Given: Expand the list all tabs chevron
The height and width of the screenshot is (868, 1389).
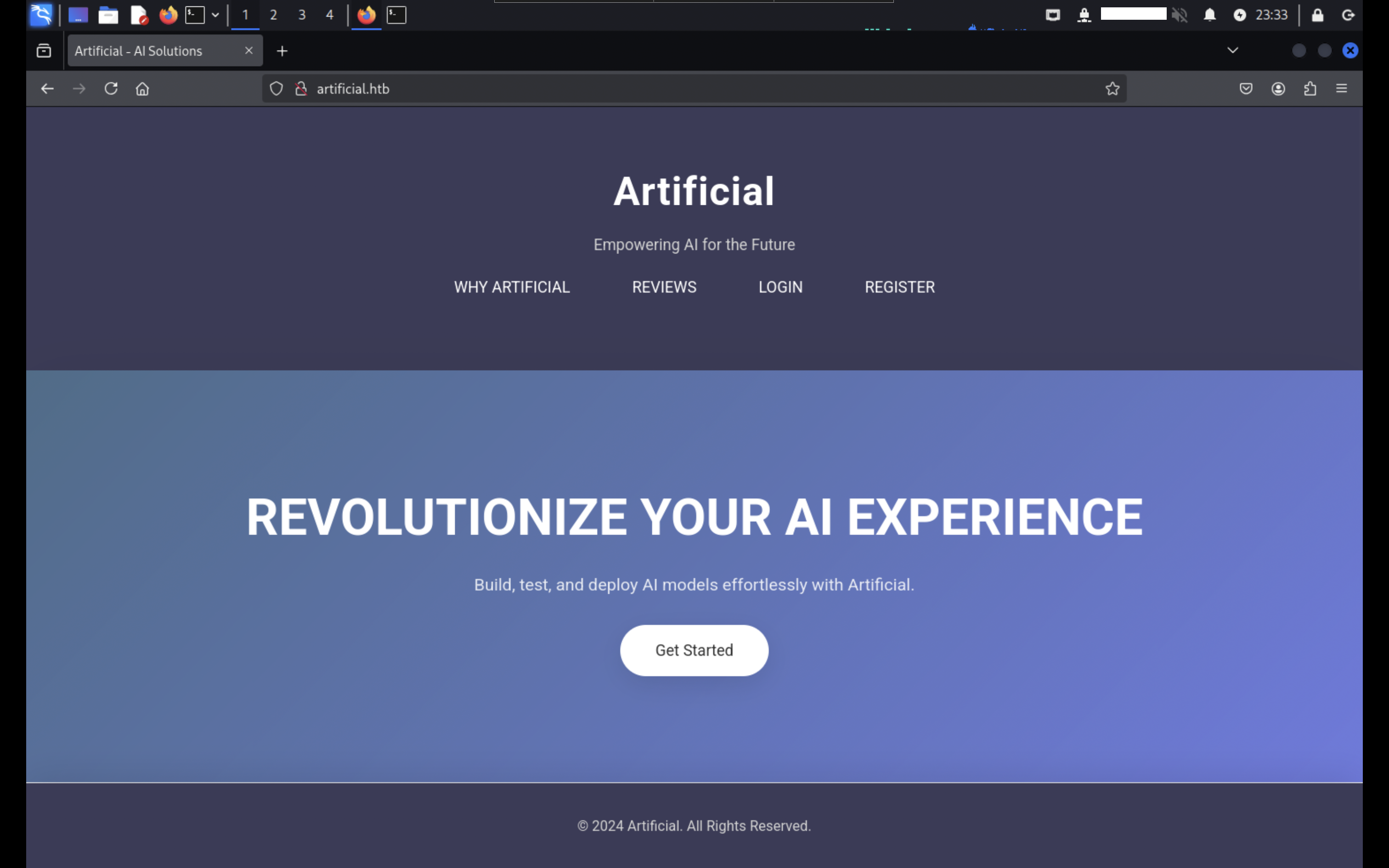Looking at the screenshot, I should coord(1232,51).
